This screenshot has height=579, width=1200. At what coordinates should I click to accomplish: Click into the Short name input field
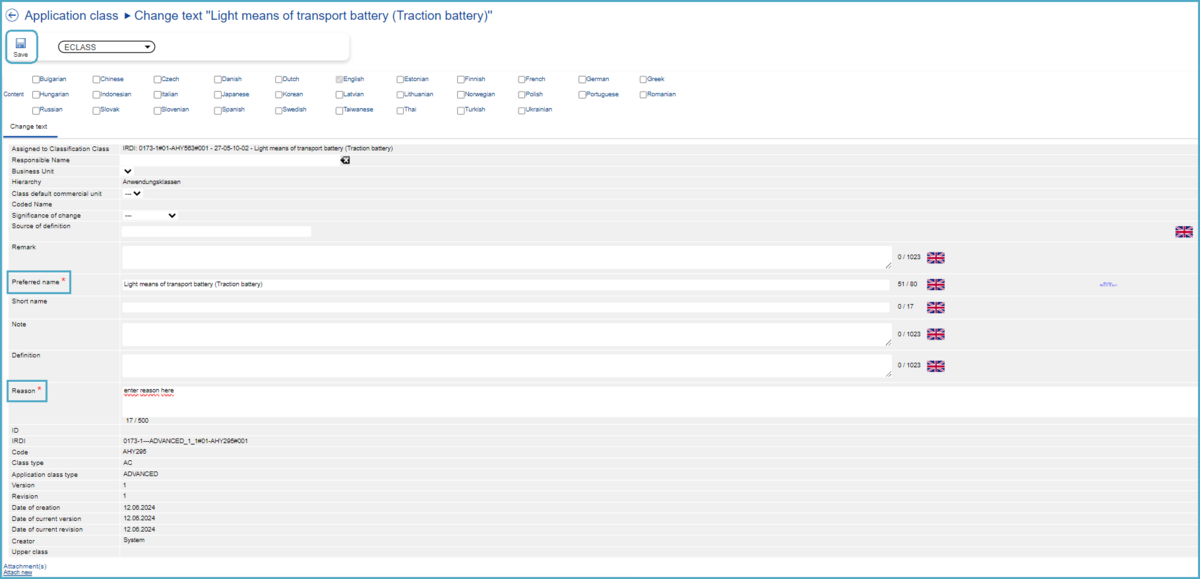(x=505, y=307)
